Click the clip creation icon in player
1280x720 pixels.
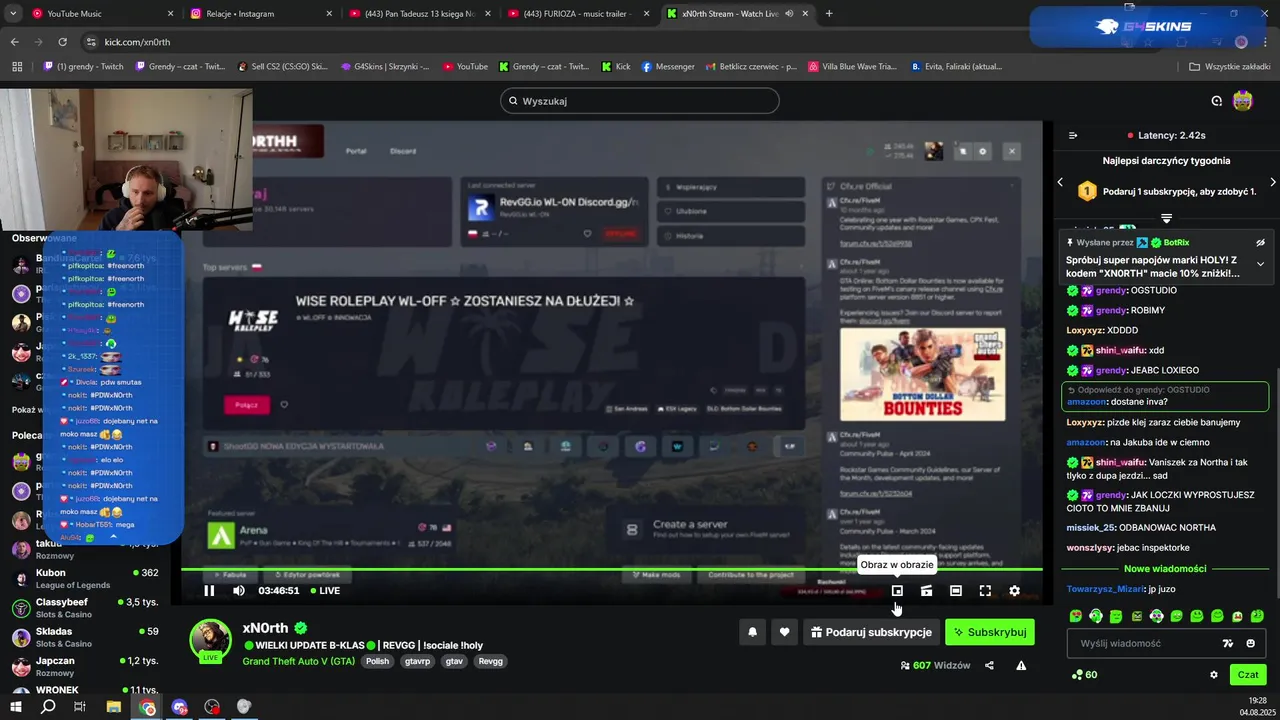[x=927, y=591]
